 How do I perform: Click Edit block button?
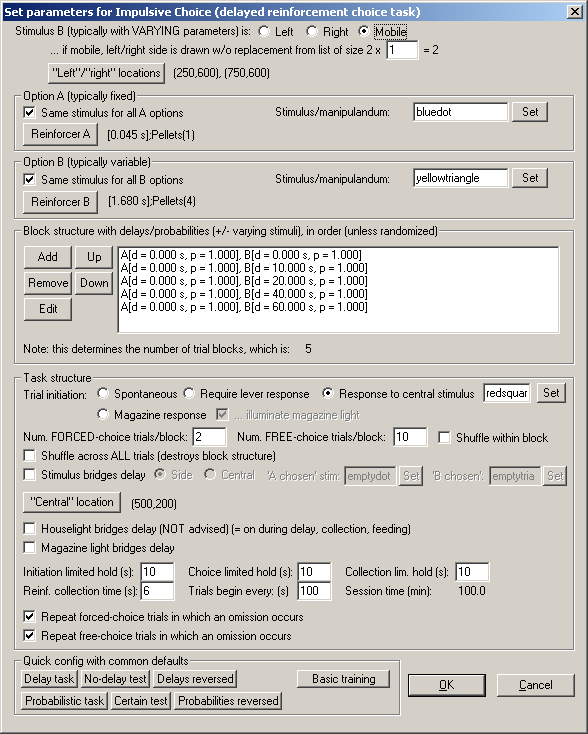48,309
